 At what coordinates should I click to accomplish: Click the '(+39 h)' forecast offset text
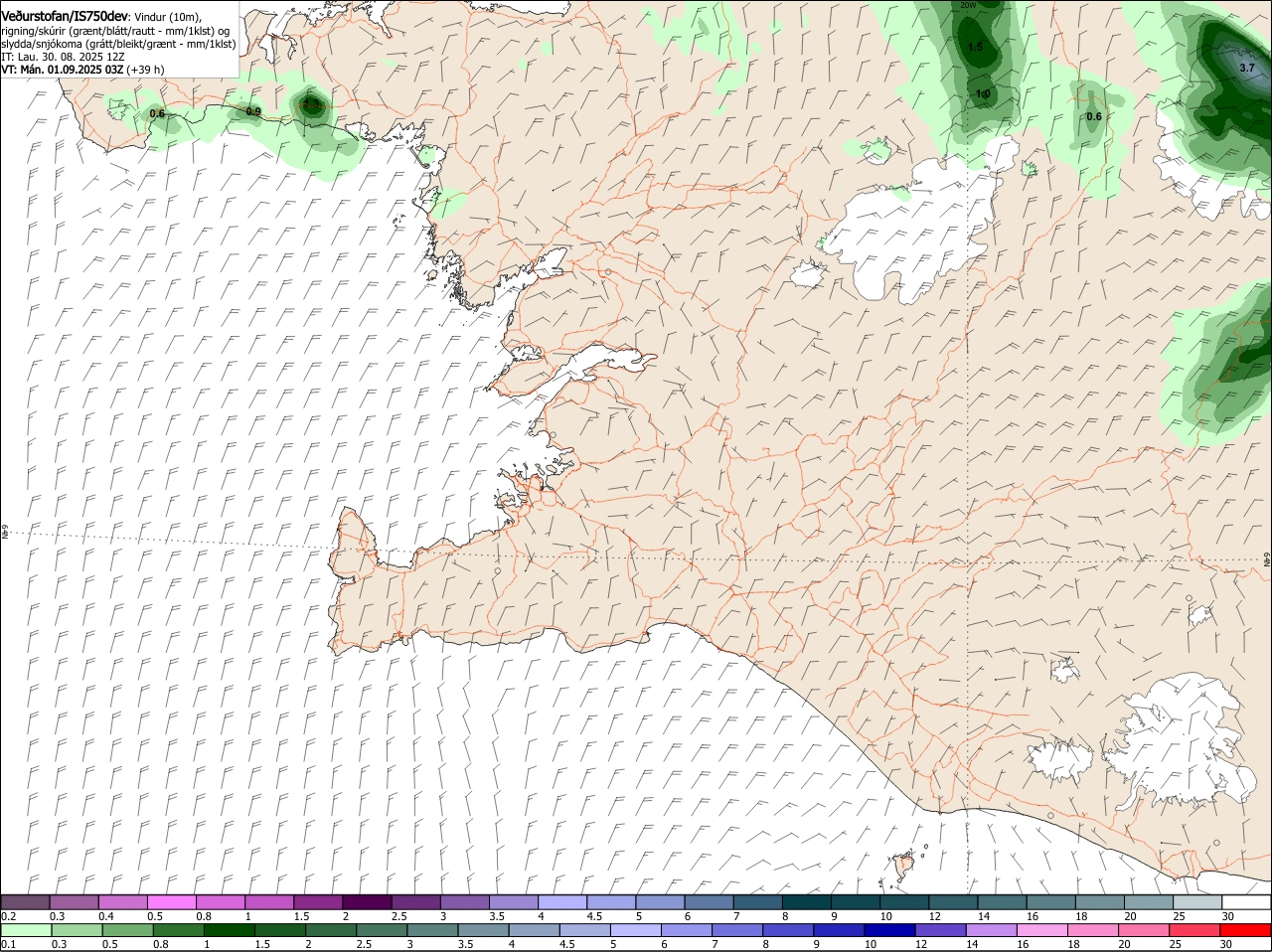pos(146,70)
